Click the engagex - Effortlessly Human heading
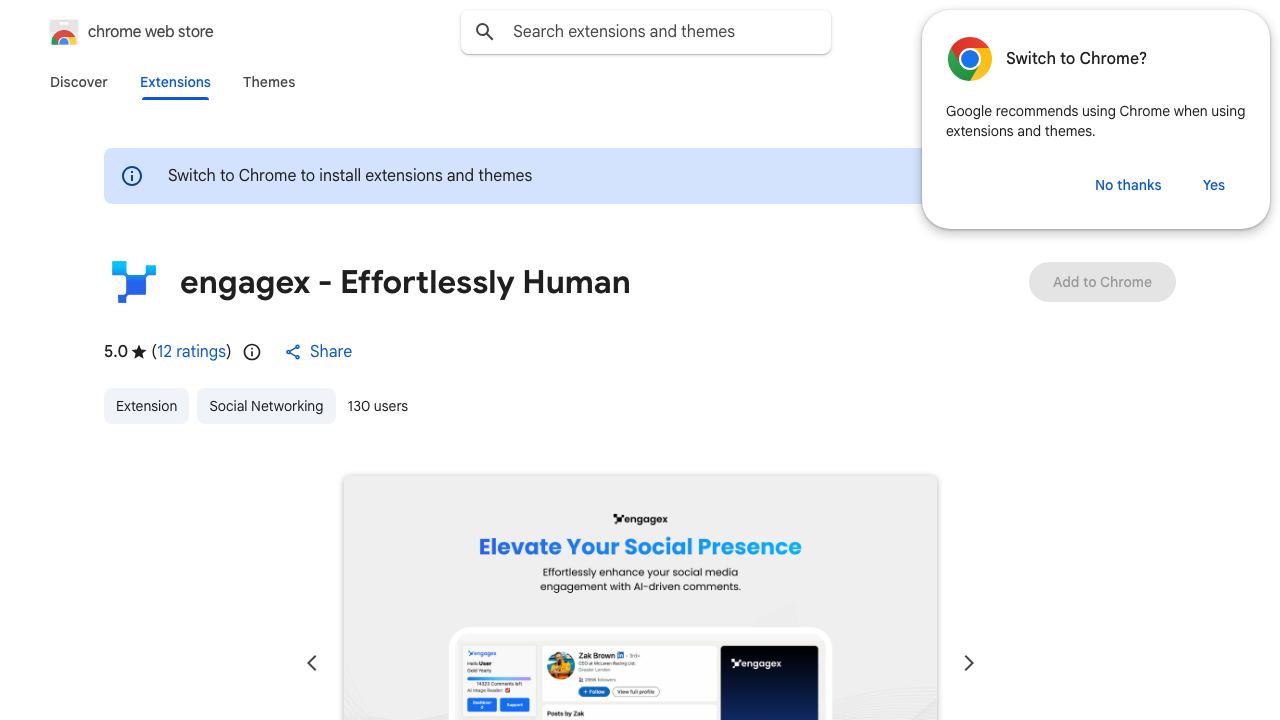This screenshot has width=1280, height=720. [405, 282]
